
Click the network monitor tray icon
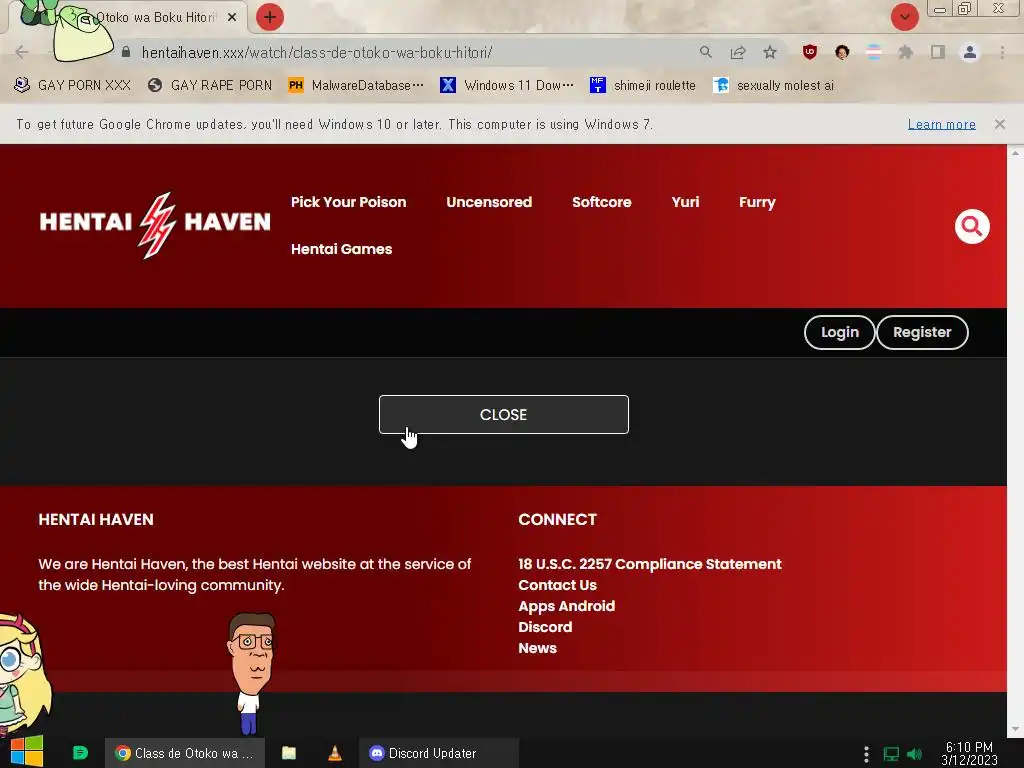pyautogui.click(x=891, y=754)
